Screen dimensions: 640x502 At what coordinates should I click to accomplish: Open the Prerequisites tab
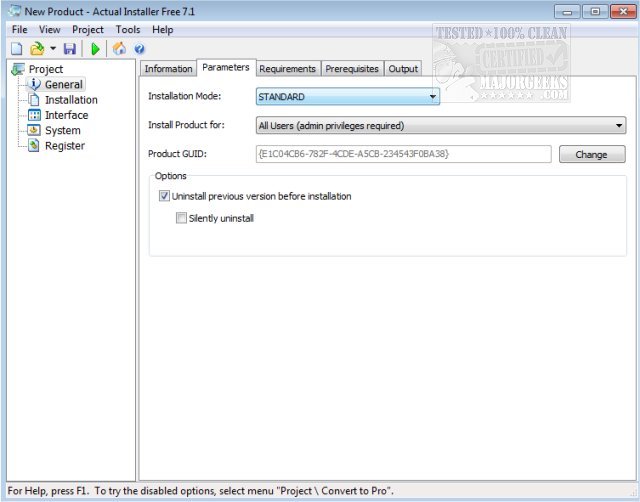[352, 69]
